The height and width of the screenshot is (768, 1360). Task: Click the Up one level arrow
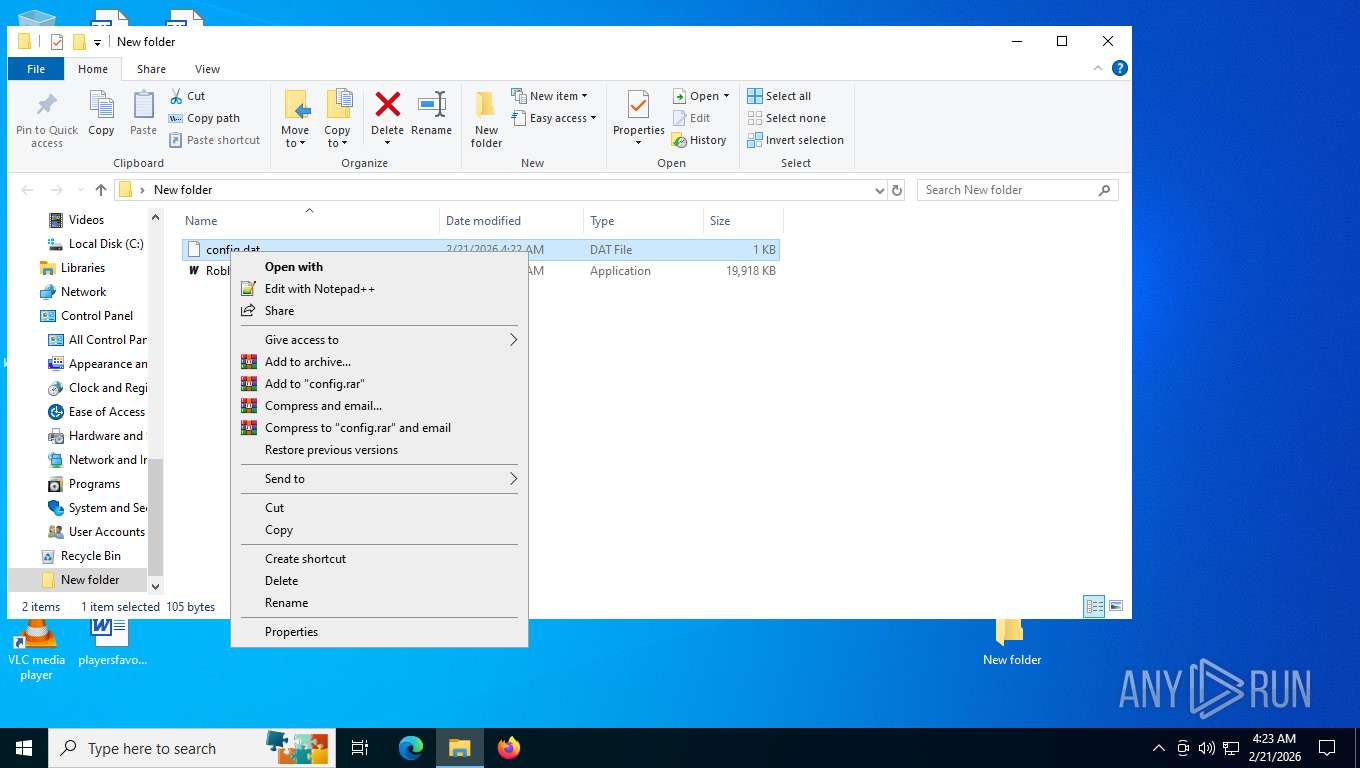tap(101, 190)
